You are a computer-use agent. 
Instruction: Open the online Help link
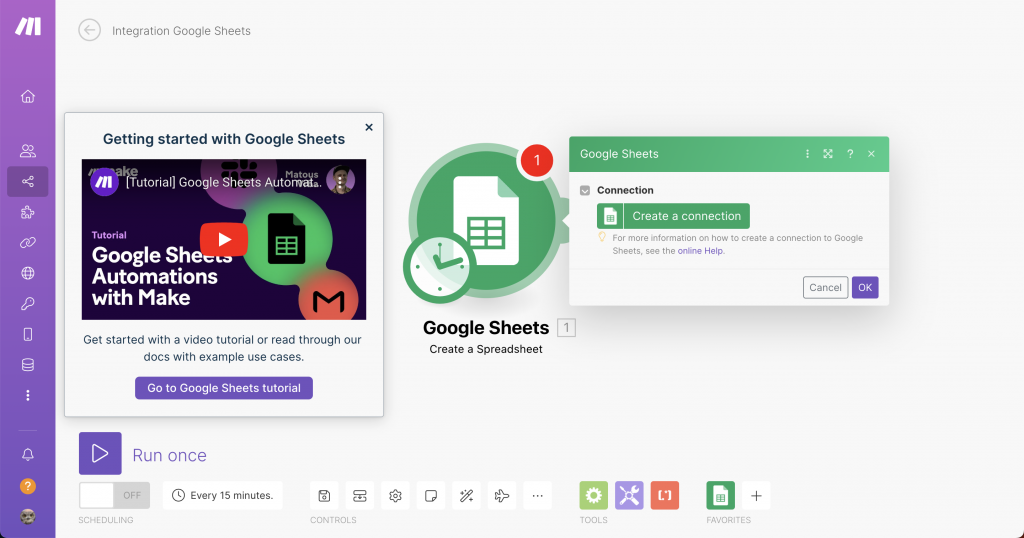pyautogui.click(x=700, y=251)
